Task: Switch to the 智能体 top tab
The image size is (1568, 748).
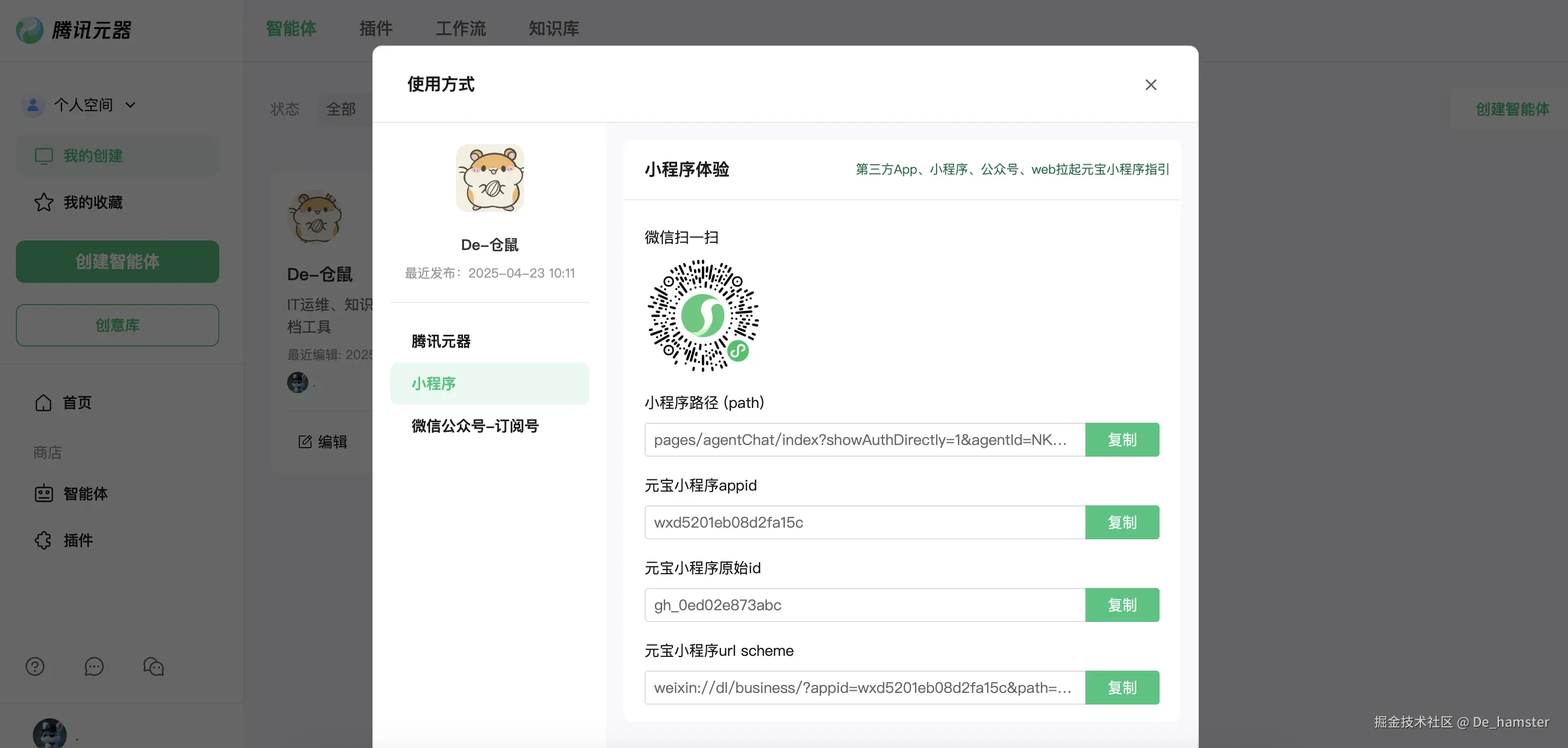Action: click(291, 29)
